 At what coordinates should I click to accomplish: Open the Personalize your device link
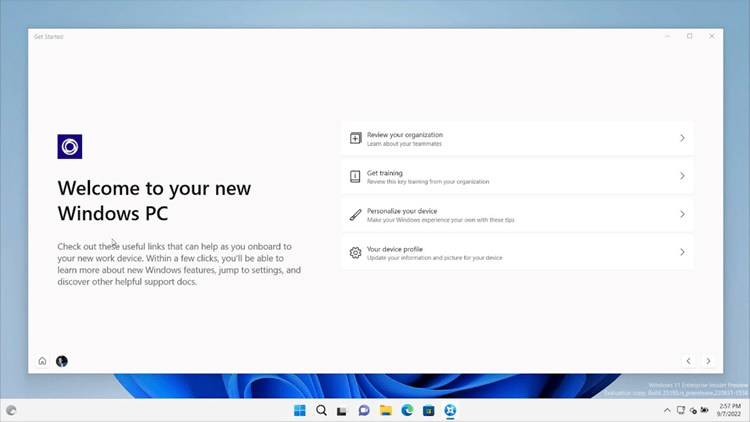[x=402, y=211]
